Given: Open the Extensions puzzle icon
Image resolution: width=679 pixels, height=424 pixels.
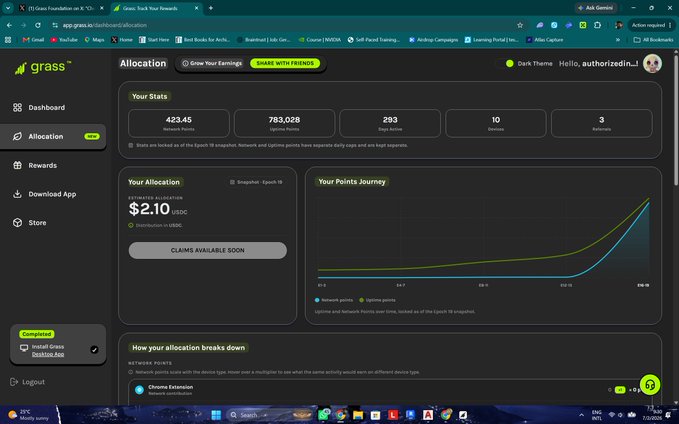Looking at the screenshot, I should (597, 26).
